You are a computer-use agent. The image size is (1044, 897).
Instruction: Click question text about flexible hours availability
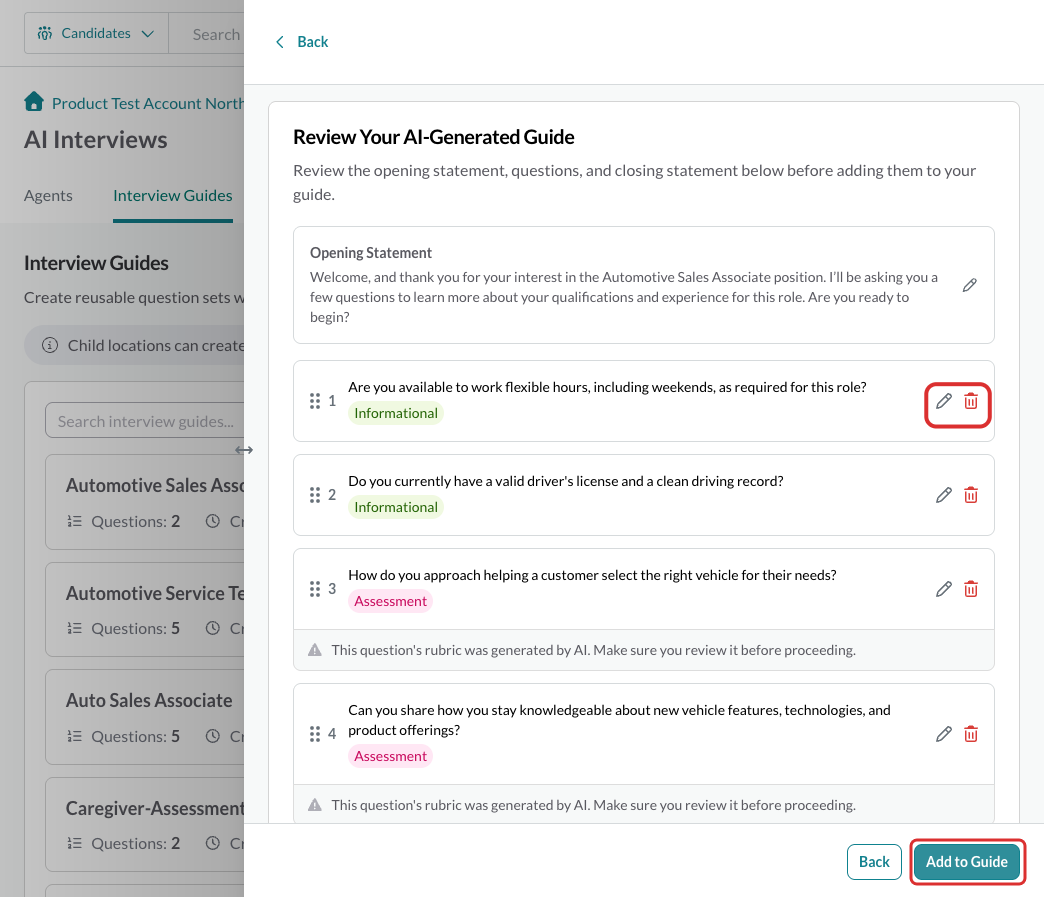pyautogui.click(x=607, y=387)
